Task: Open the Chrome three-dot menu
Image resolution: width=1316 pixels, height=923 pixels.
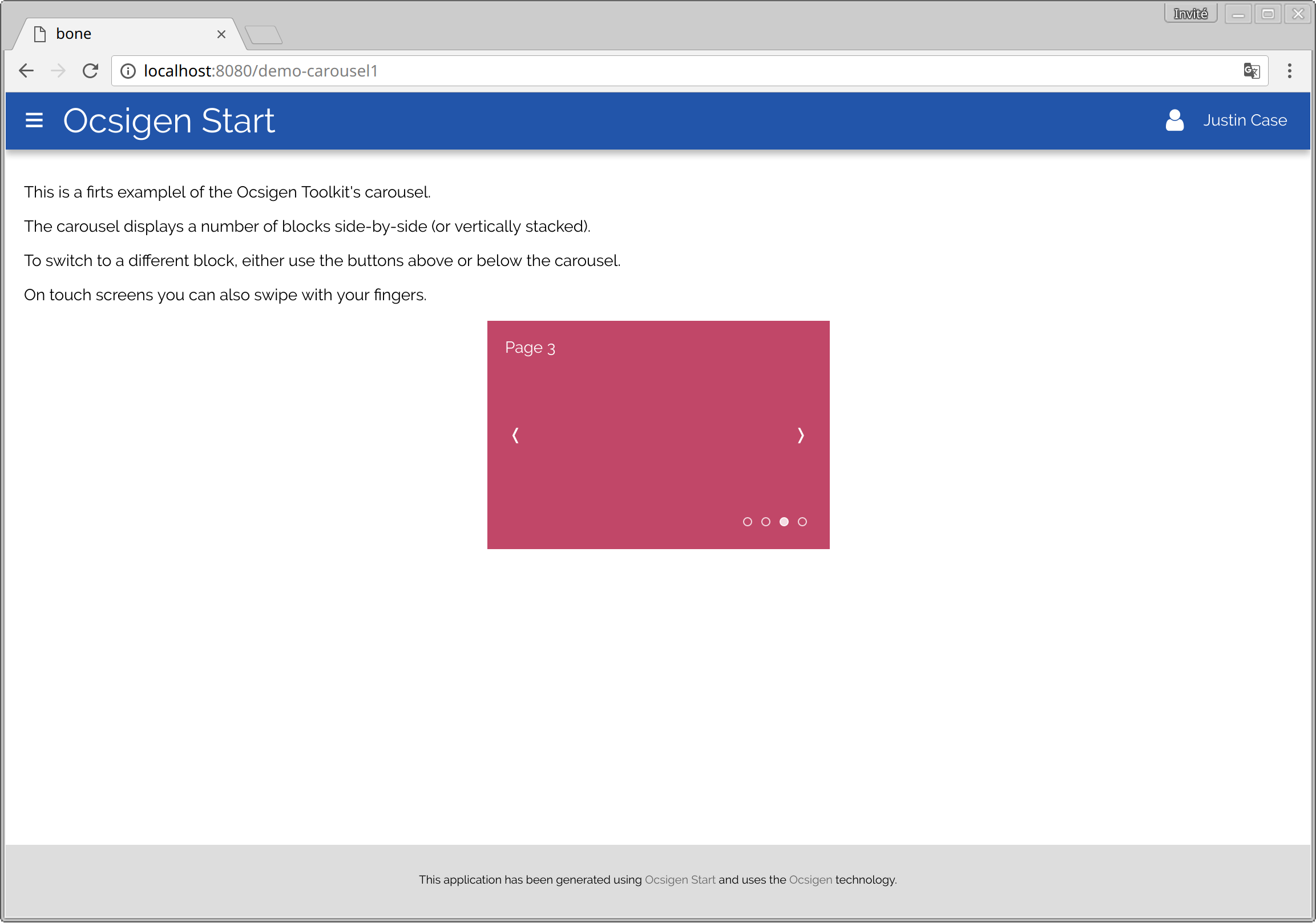Action: [x=1290, y=71]
